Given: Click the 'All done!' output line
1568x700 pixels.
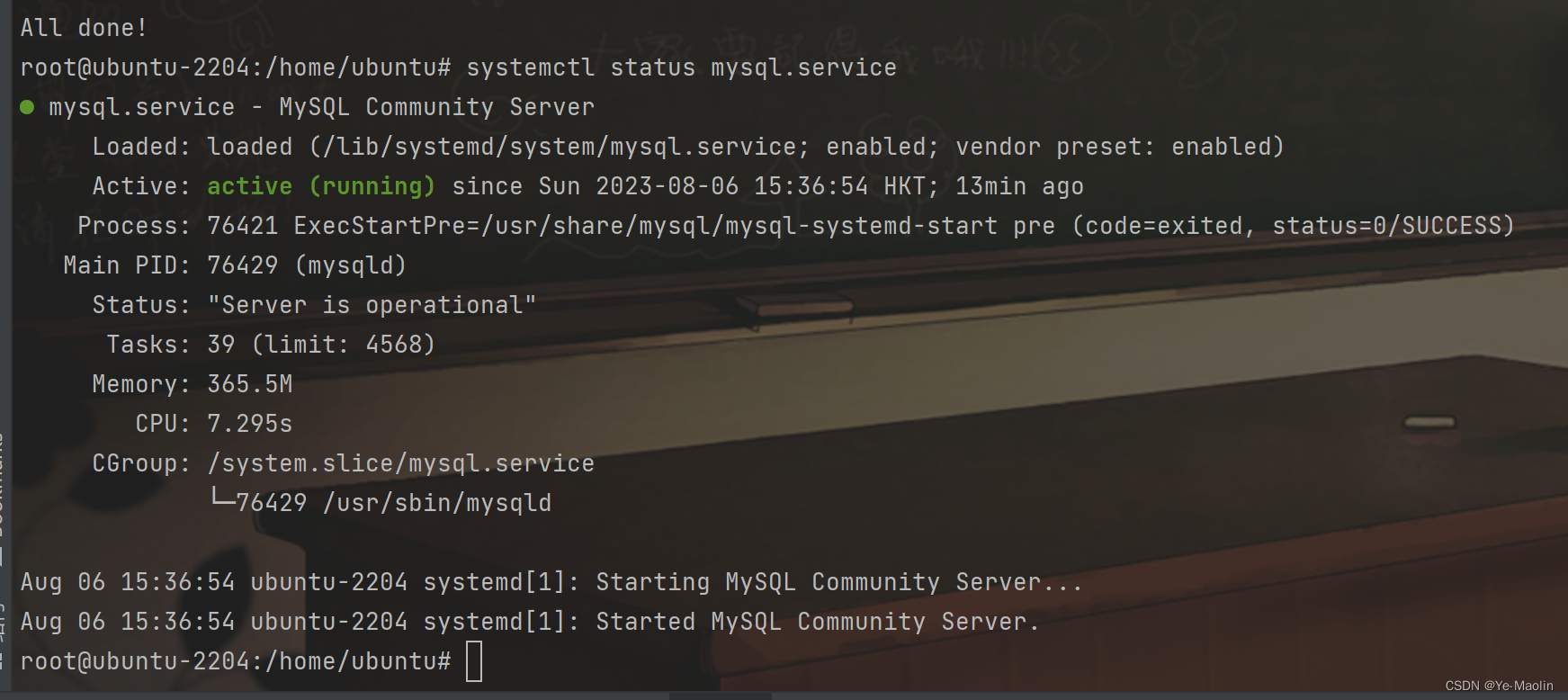Looking at the screenshot, I should click(x=84, y=28).
